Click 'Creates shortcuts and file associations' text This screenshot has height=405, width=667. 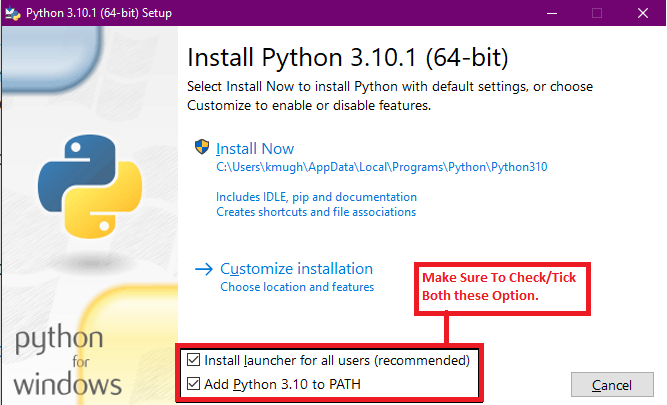pyautogui.click(x=316, y=212)
